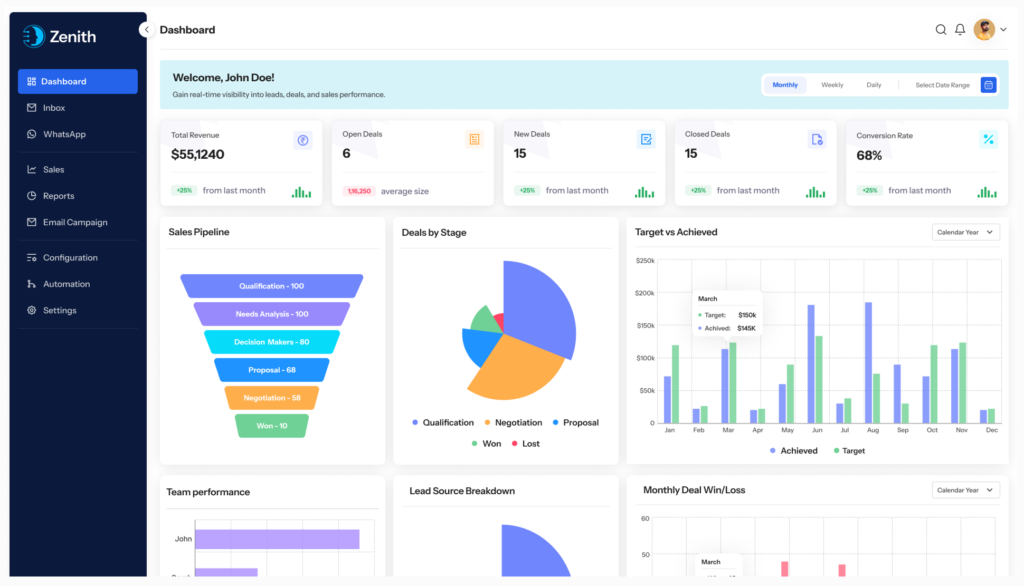Click the Select Date Range text
Viewport: 1024px width, 586px height.
[942, 85]
